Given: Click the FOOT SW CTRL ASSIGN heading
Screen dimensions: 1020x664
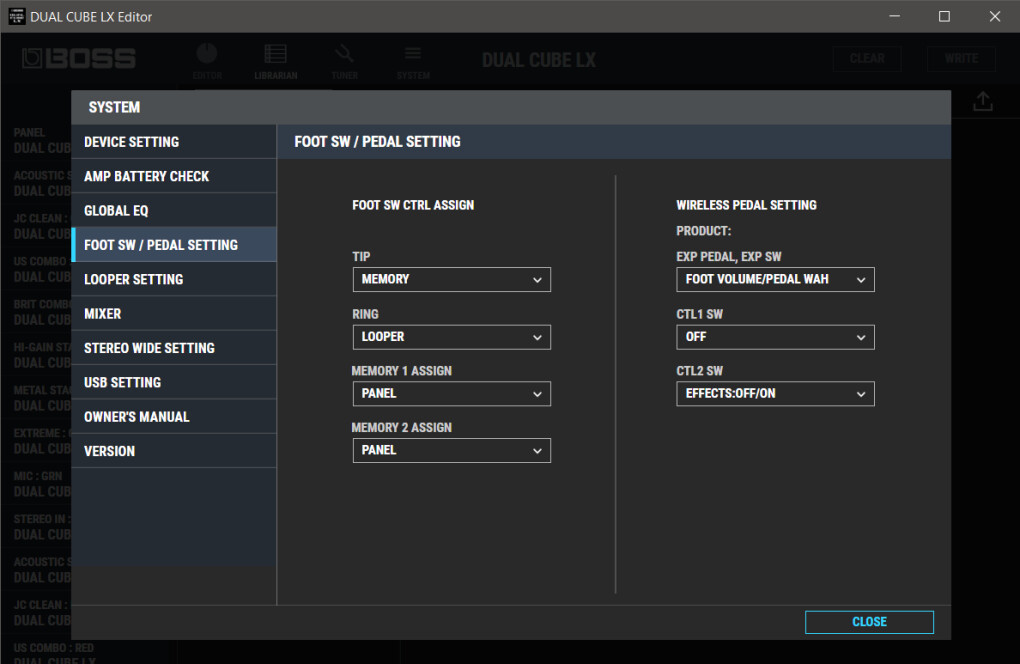Looking at the screenshot, I should [413, 205].
